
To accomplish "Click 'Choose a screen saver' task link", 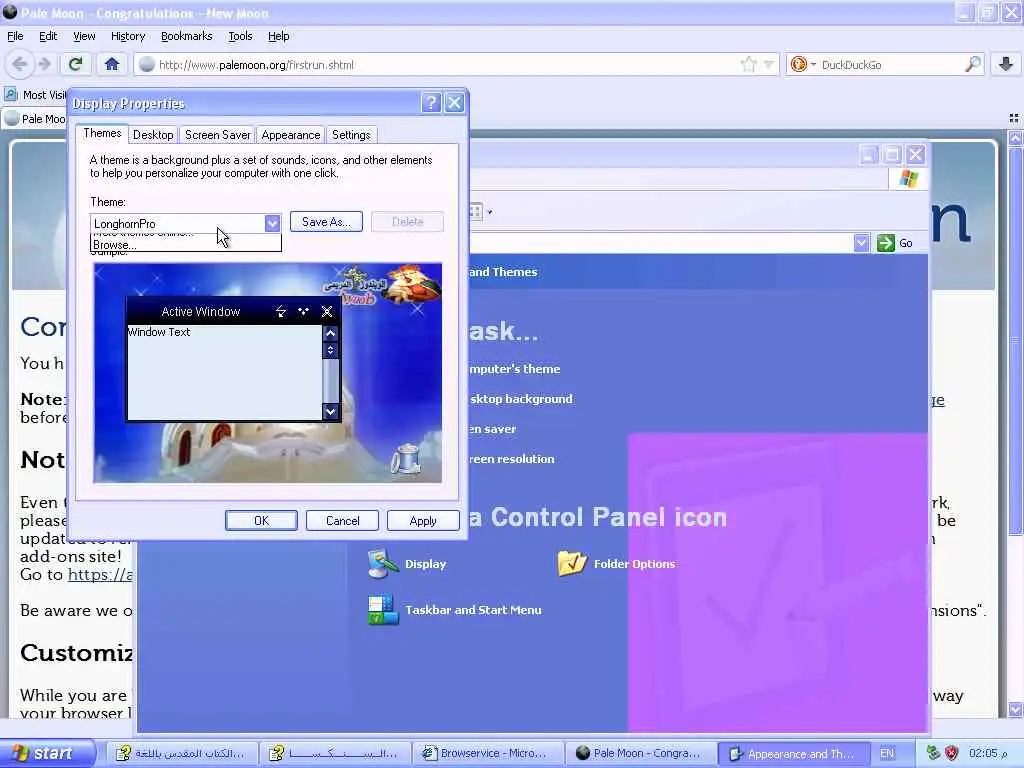I will tap(492, 429).
